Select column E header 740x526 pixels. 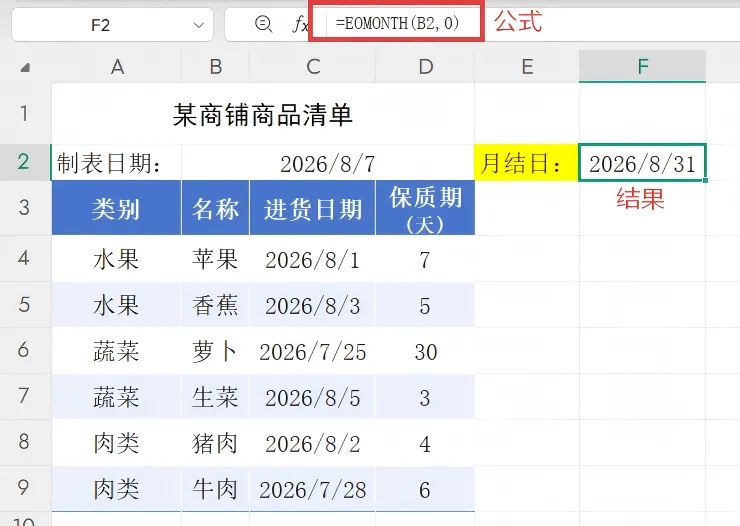pos(527,67)
